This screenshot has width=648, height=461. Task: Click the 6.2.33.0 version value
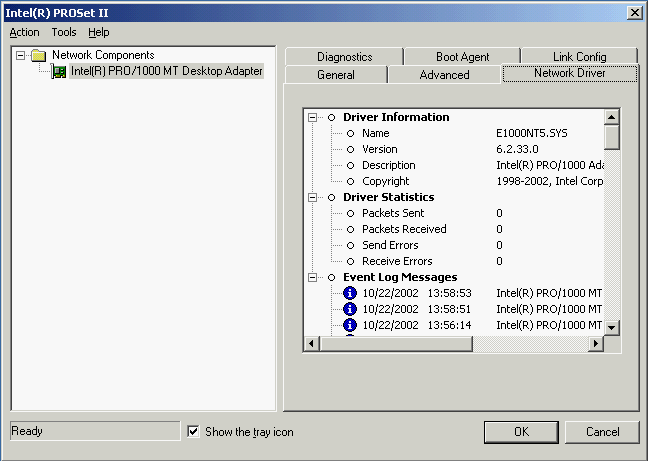517,150
